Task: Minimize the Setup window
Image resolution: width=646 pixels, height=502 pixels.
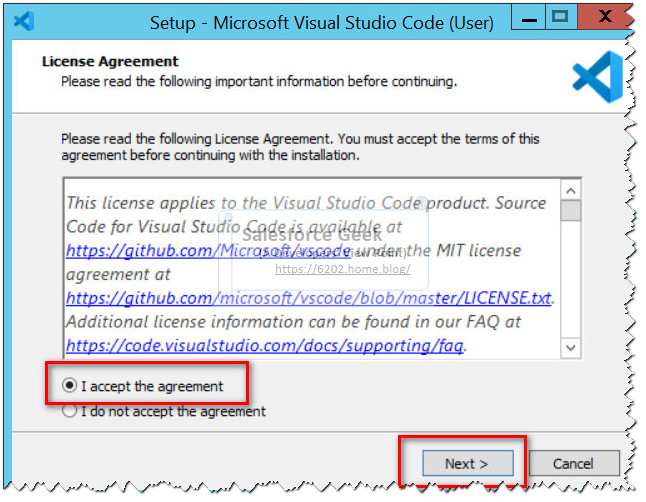Action: pyautogui.click(x=526, y=16)
